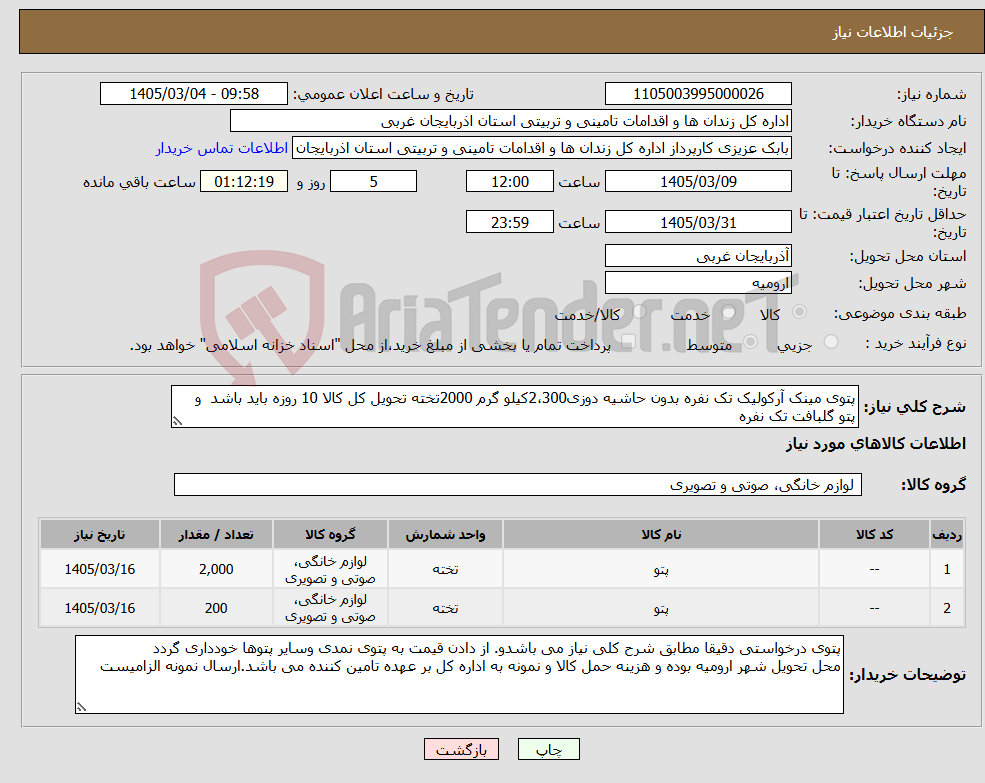Click the بازگشت (back) button
Image resolution: width=985 pixels, height=783 pixels.
tap(461, 749)
